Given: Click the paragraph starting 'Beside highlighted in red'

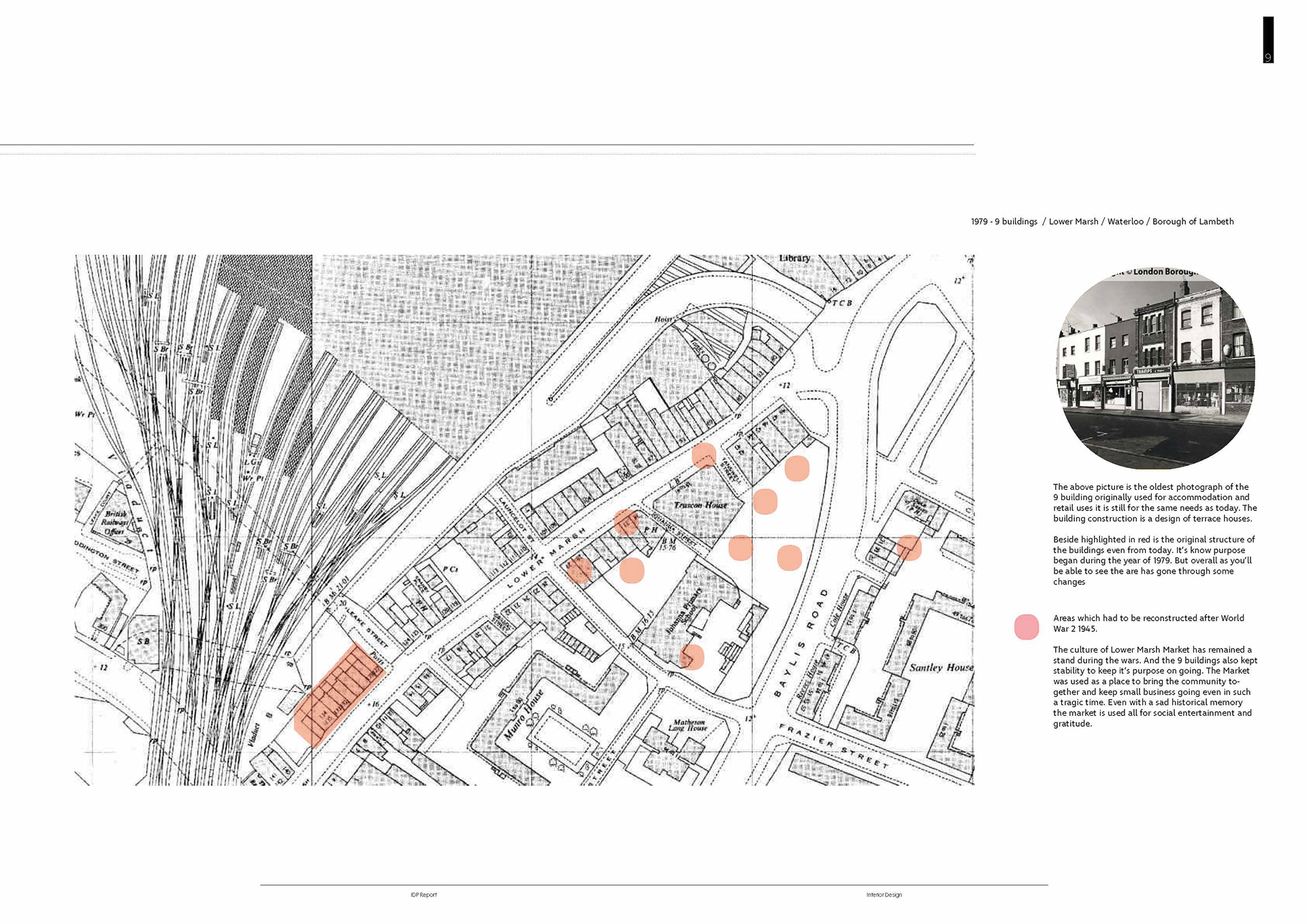Looking at the screenshot, I should click(x=1154, y=561).
